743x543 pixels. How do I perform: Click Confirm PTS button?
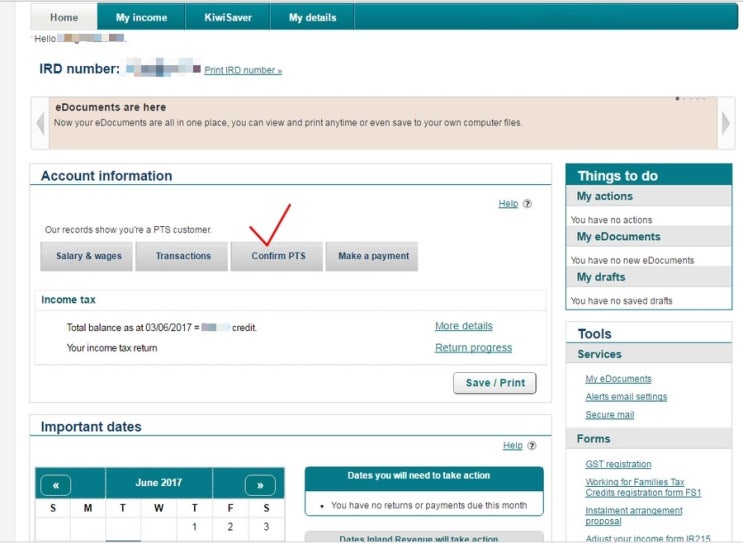click(277, 256)
